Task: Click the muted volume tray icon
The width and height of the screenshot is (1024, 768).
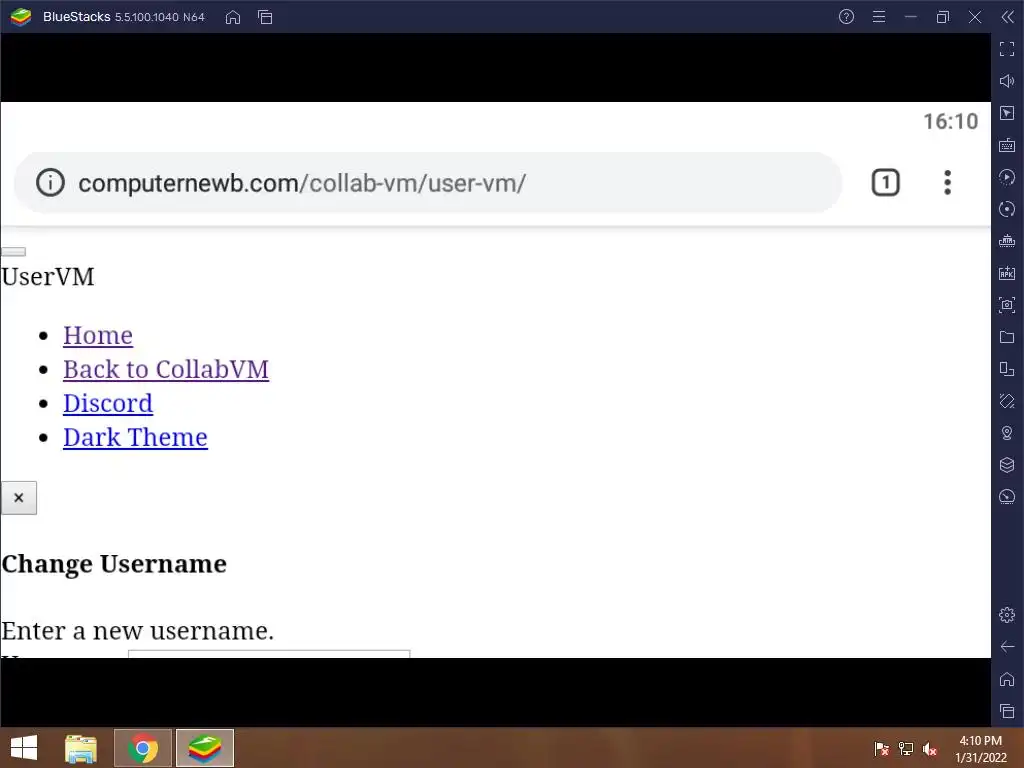Action: [x=930, y=748]
